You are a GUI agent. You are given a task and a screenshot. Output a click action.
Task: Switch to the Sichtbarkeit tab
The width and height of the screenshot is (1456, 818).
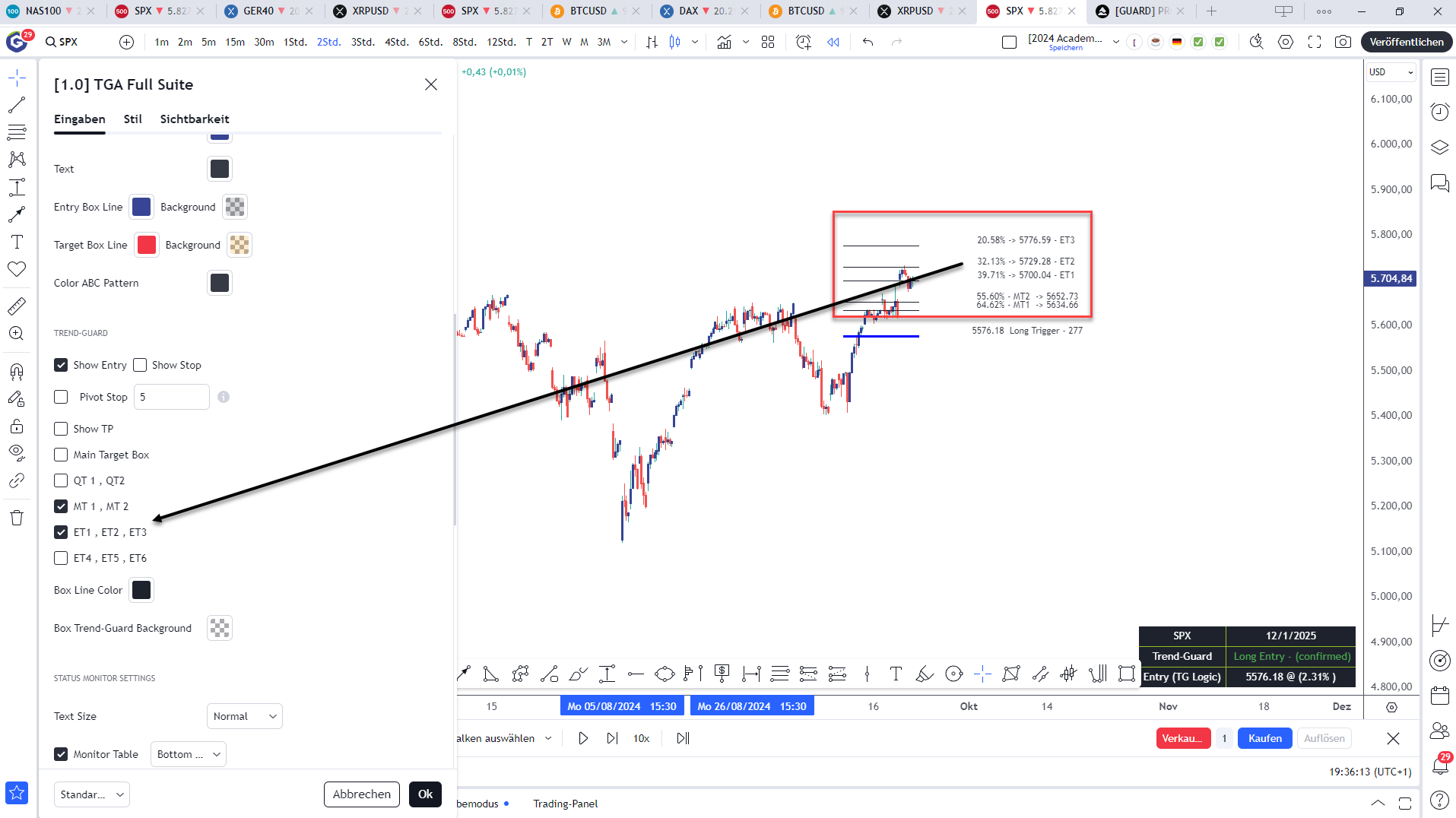[x=194, y=119]
